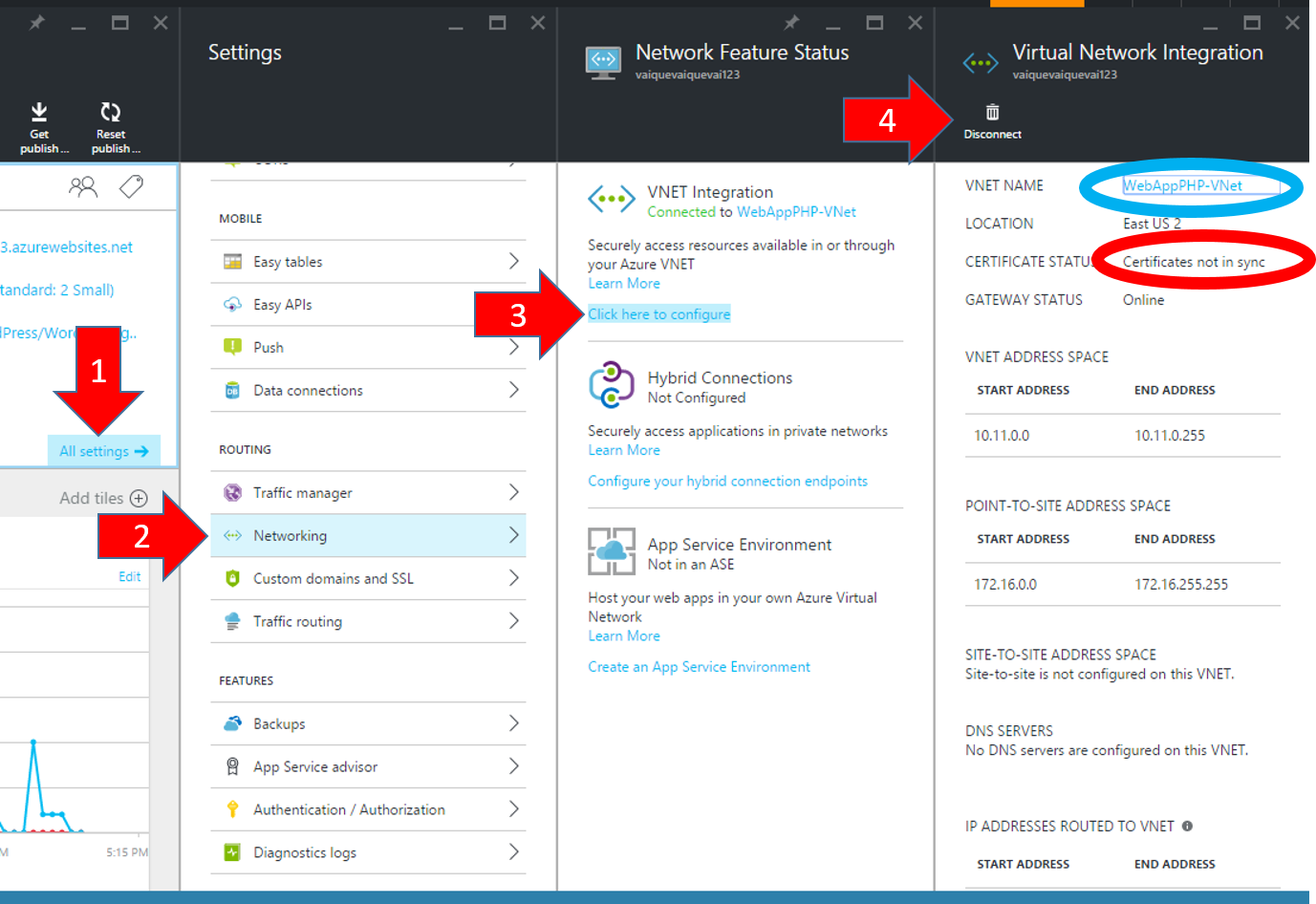The width and height of the screenshot is (1316, 904).
Task: Click Learn More under Hybrid Connections
Action: (x=624, y=450)
